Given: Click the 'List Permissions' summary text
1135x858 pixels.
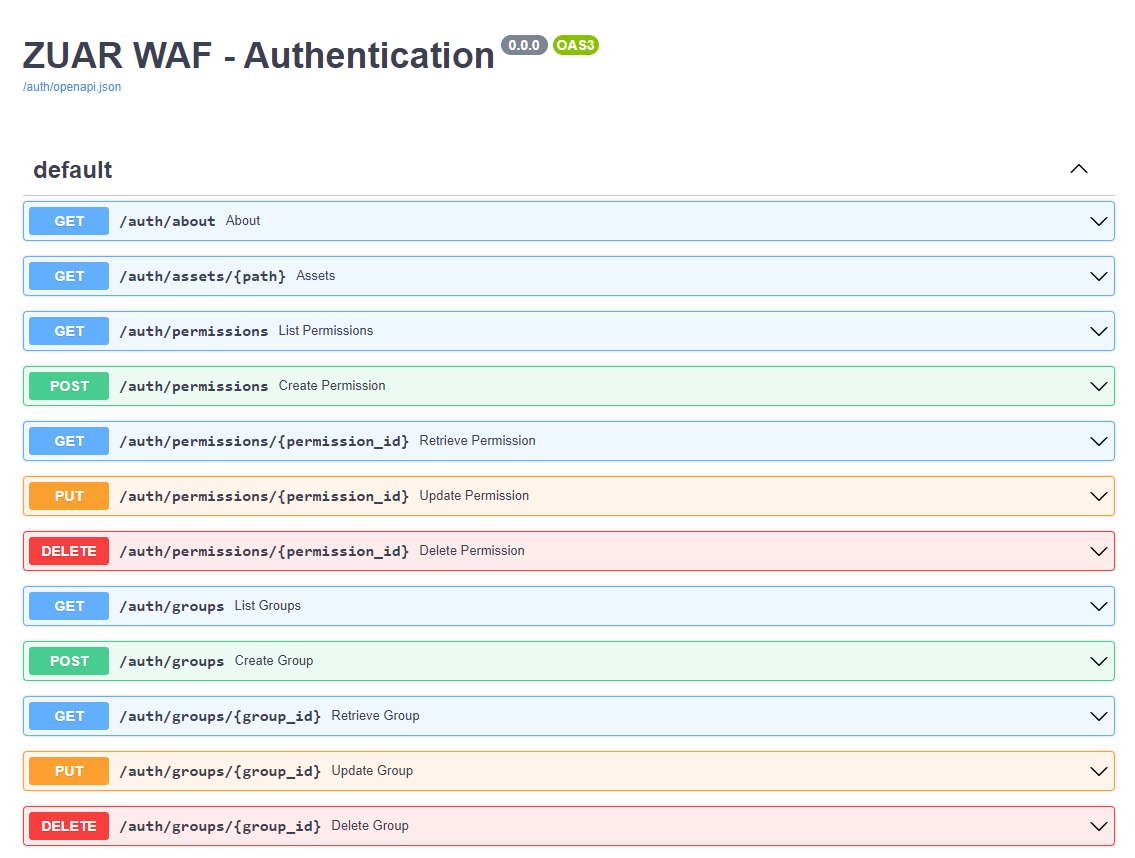Looking at the screenshot, I should 326,331.
